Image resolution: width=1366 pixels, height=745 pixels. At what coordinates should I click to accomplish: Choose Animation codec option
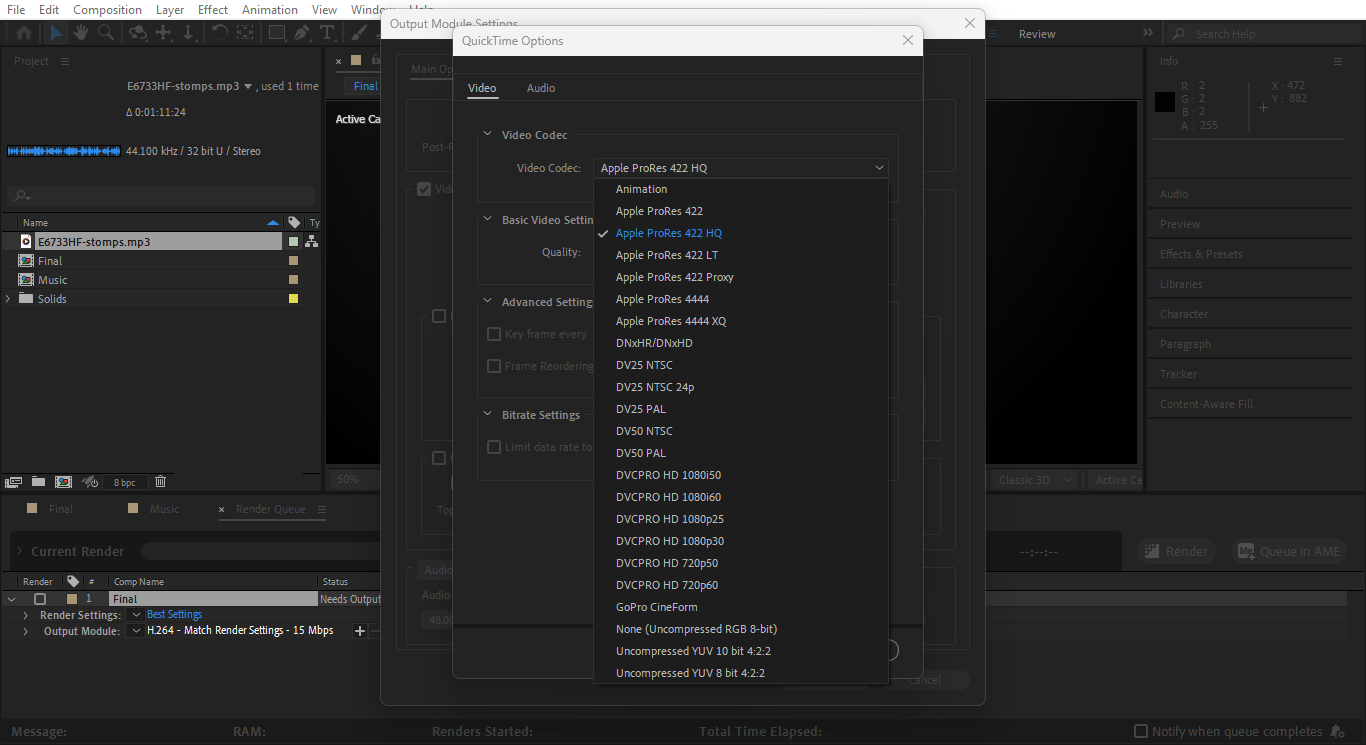pos(741,189)
